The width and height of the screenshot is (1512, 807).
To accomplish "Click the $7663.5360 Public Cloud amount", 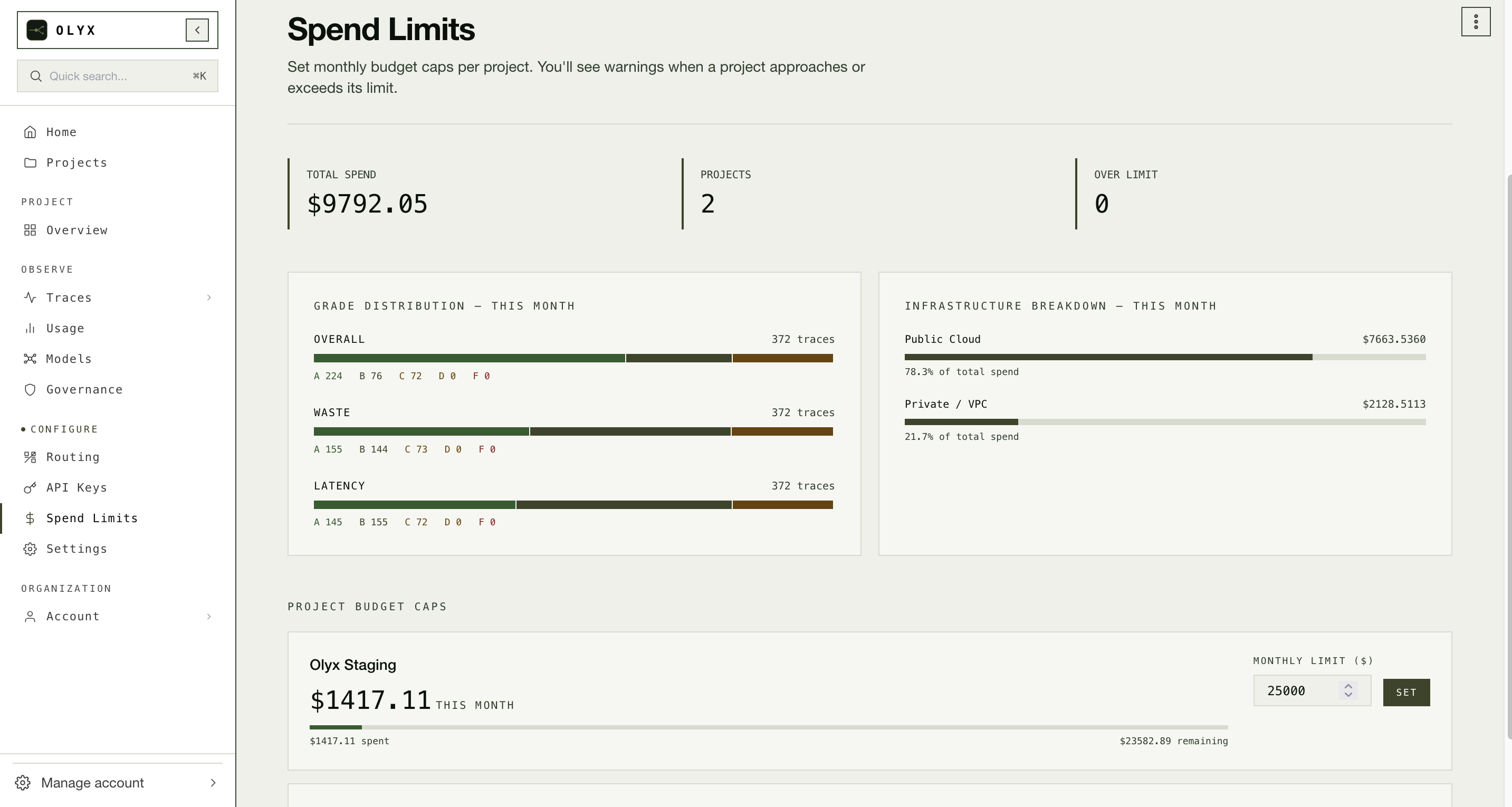I will [x=1394, y=339].
